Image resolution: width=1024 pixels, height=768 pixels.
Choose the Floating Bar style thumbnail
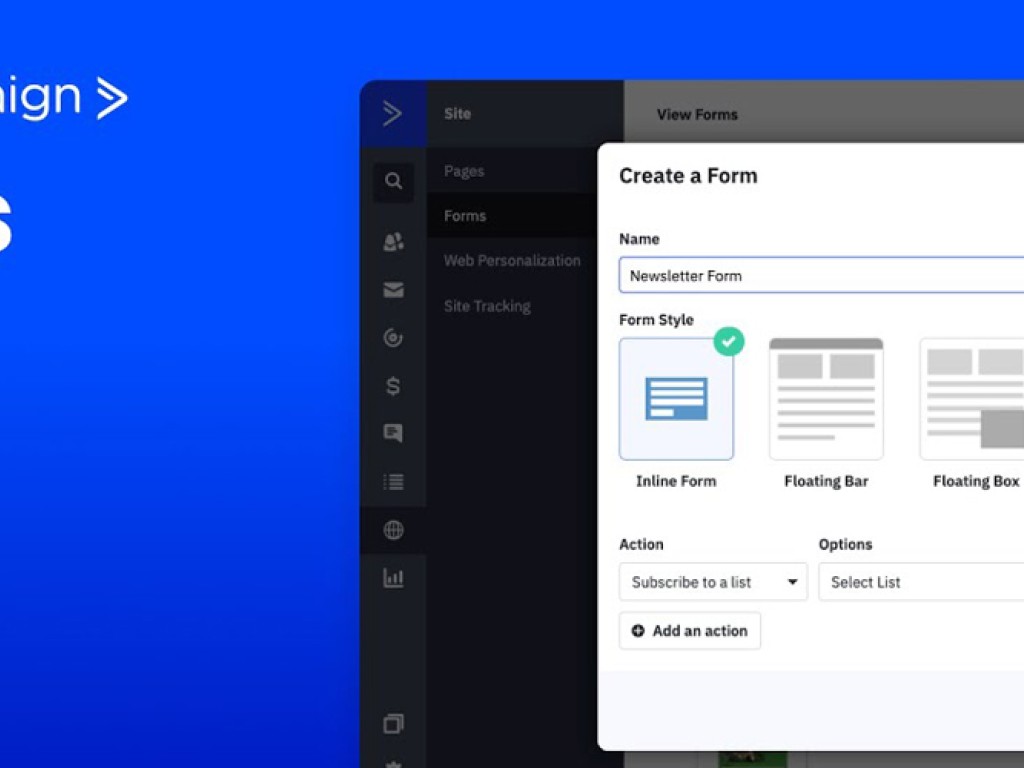tap(826, 399)
